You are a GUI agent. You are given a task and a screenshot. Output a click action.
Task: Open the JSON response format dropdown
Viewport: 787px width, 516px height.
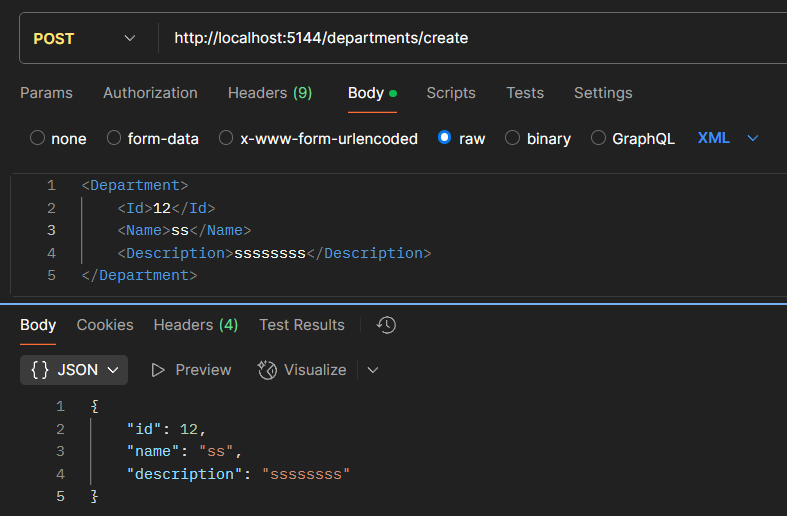click(x=74, y=370)
